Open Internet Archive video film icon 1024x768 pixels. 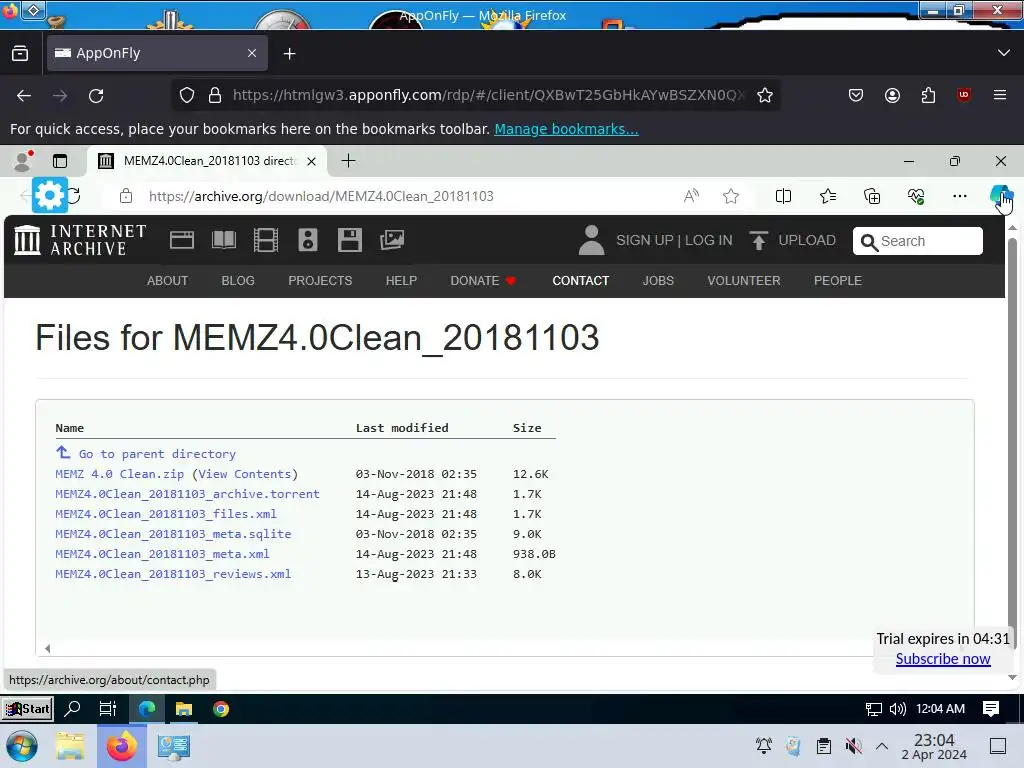point(266,240)
